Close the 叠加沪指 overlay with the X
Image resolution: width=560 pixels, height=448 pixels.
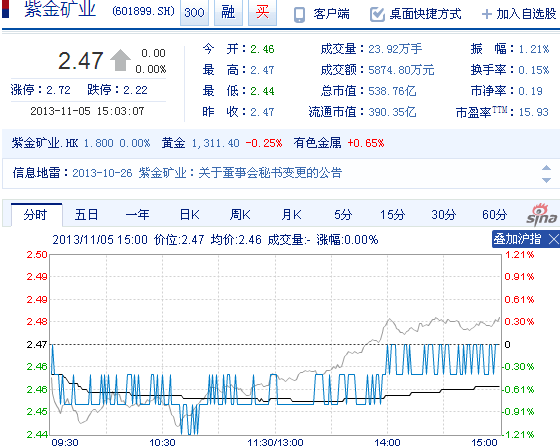pos(554,239)
